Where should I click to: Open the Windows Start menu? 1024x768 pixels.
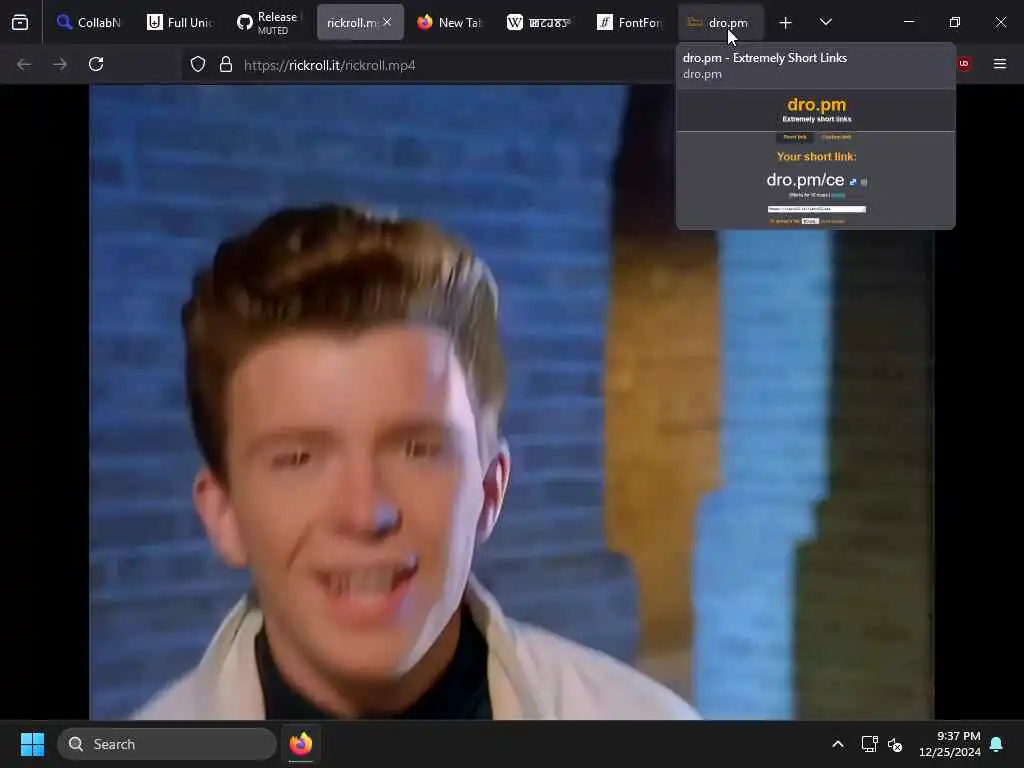(x=33, y=744)
